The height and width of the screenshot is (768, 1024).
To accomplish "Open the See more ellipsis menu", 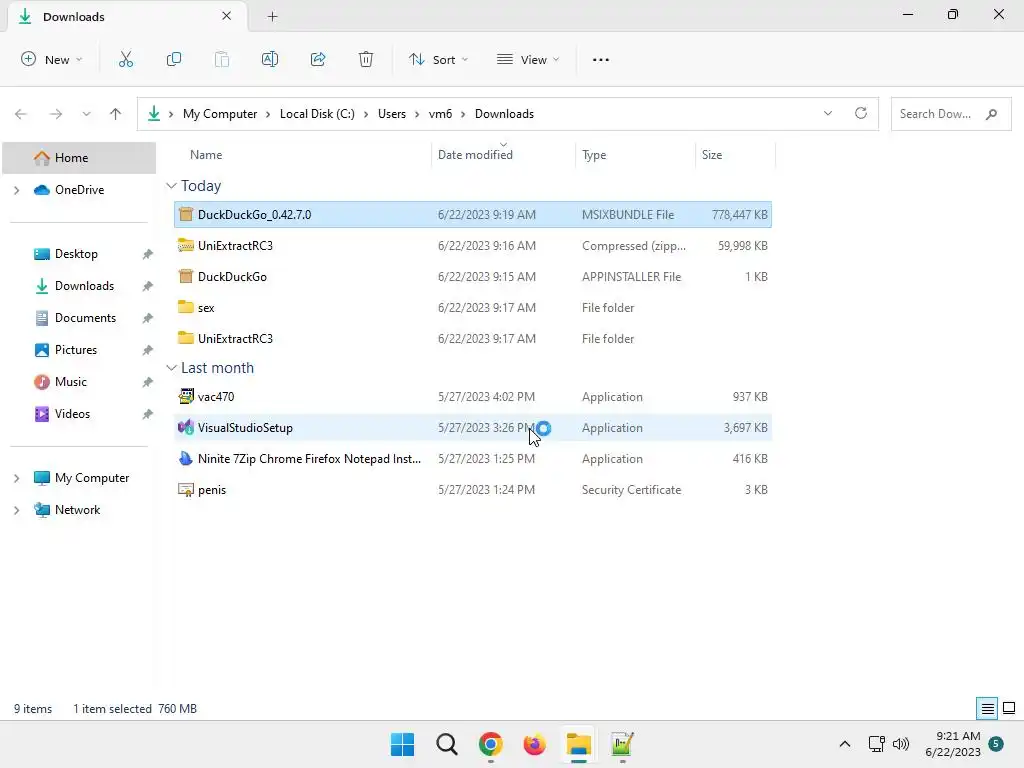I will pyautogui.click(x=601, y=59).
